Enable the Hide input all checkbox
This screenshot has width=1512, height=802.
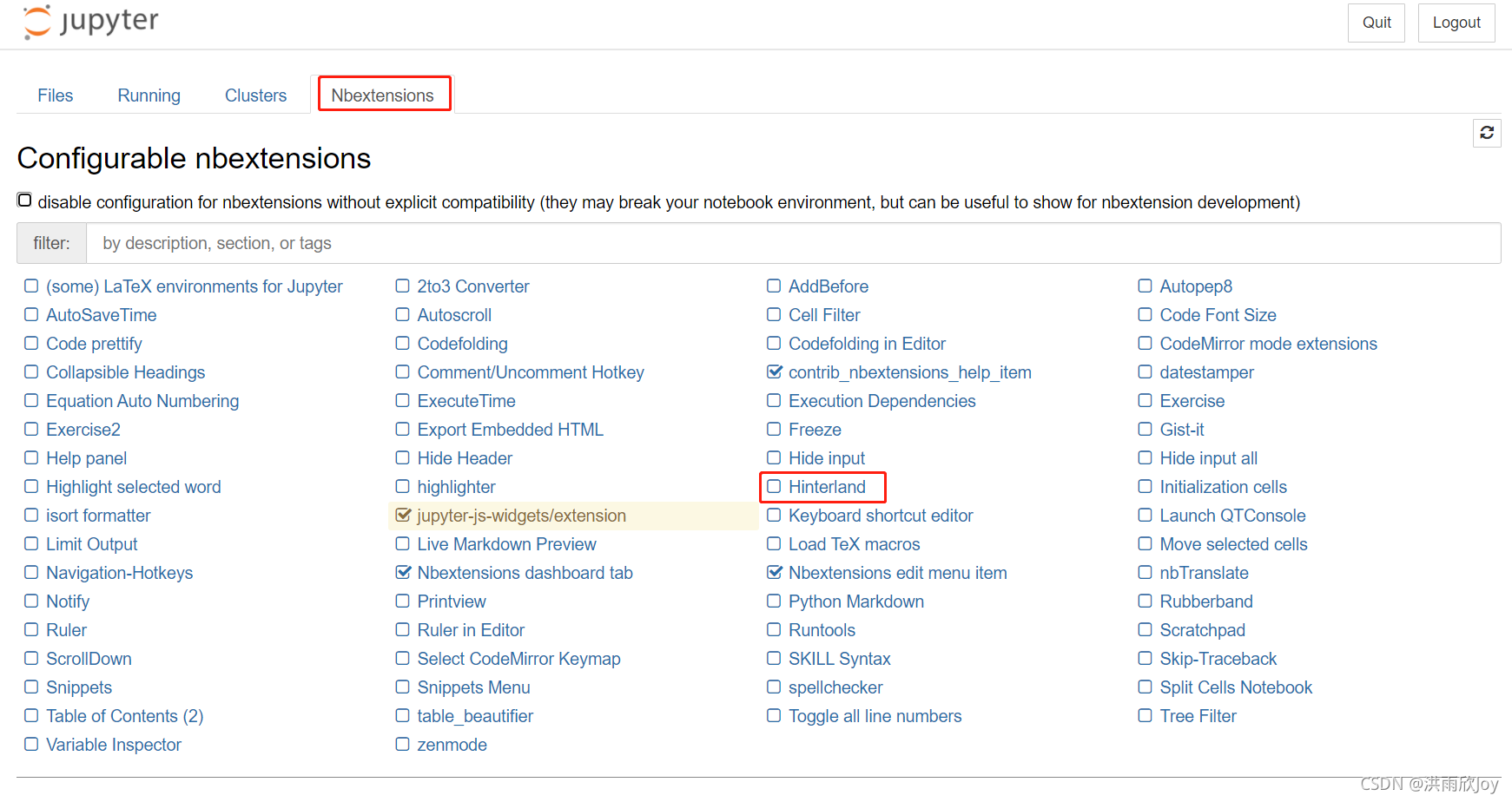click(1146, 457)
